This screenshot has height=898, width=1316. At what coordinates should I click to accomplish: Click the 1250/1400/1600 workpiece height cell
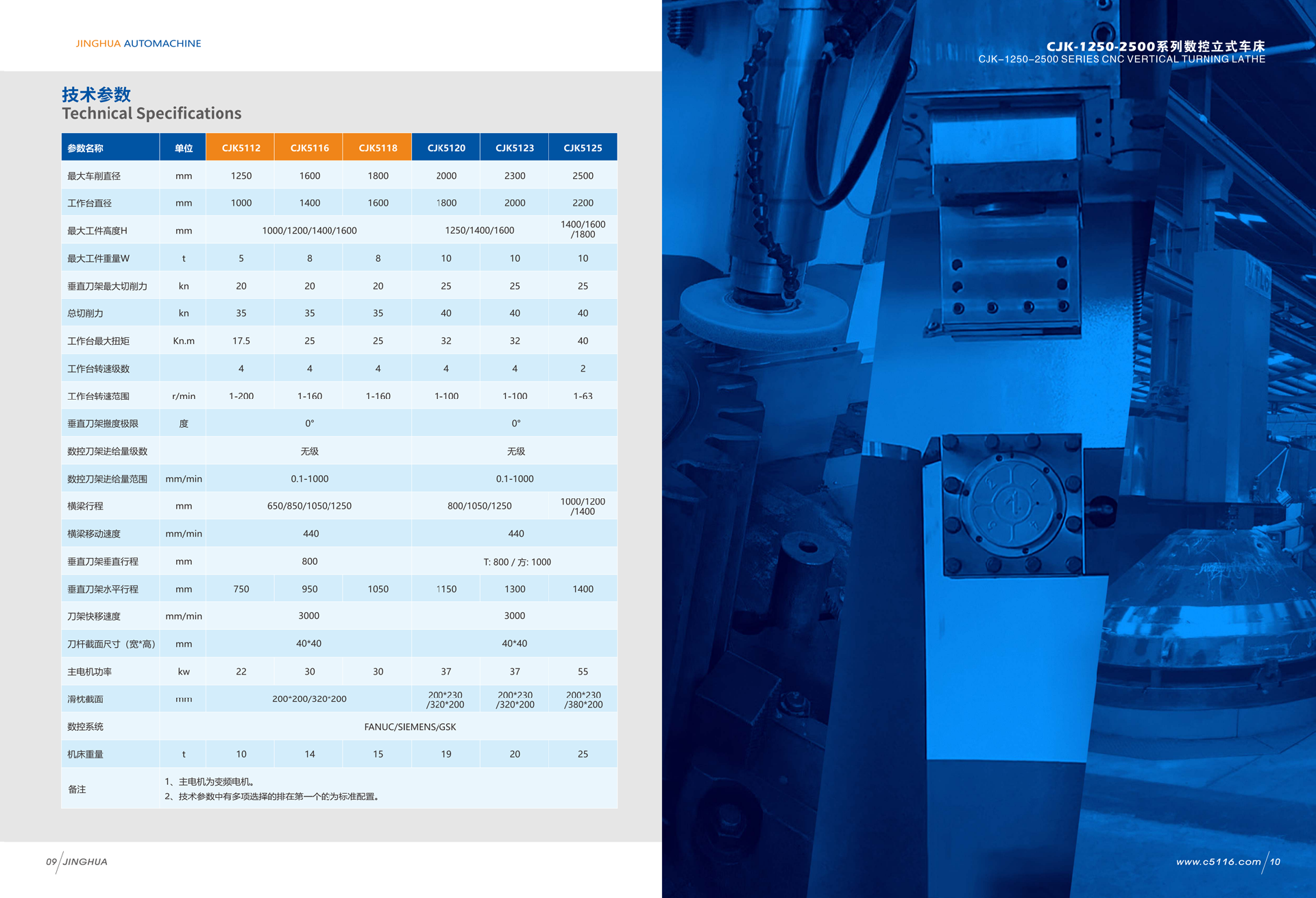pyautogui.click(x=480, y=230)
